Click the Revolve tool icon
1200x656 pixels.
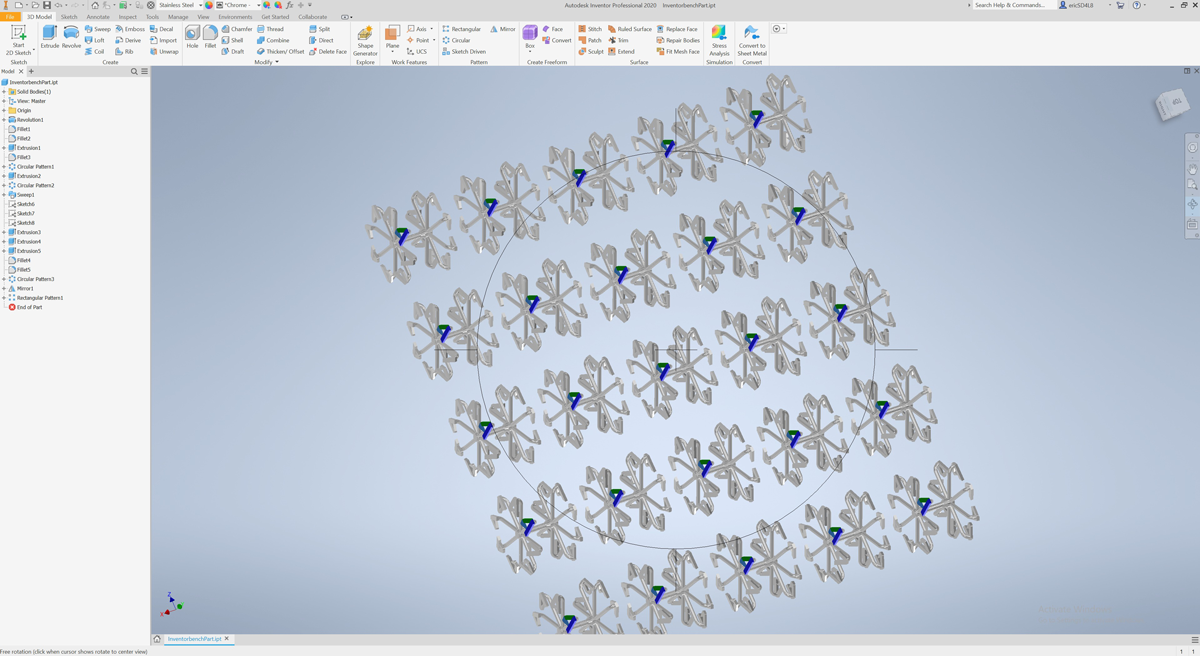click(72, 36)
